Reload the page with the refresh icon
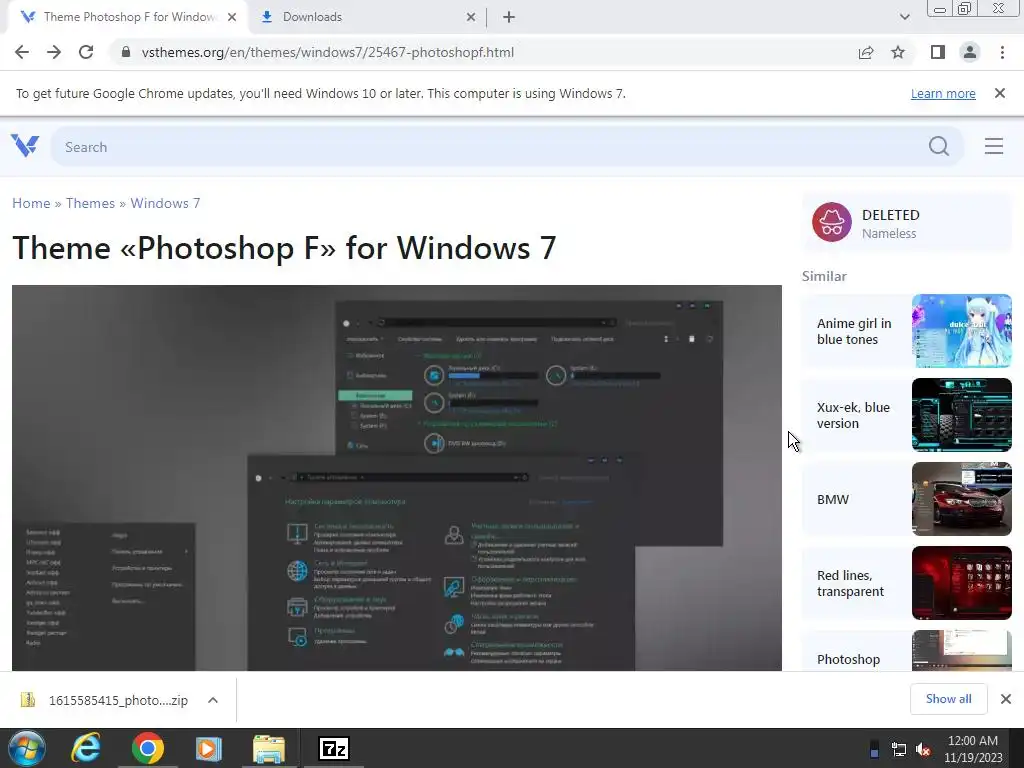 point(86,52)
